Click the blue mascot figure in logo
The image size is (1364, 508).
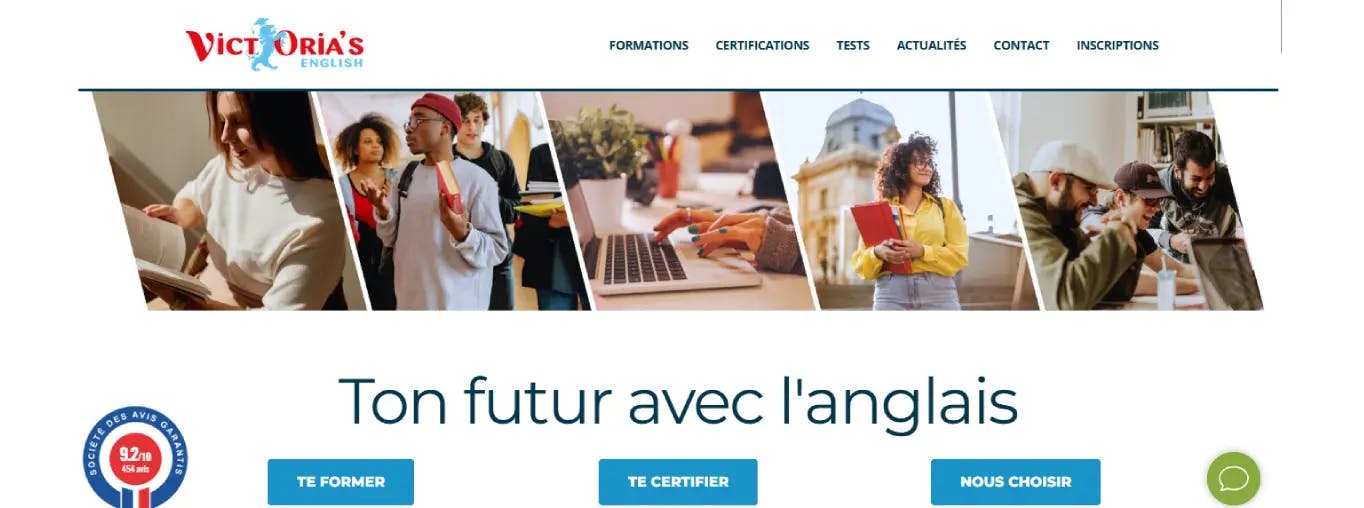[x=266, y=44]
